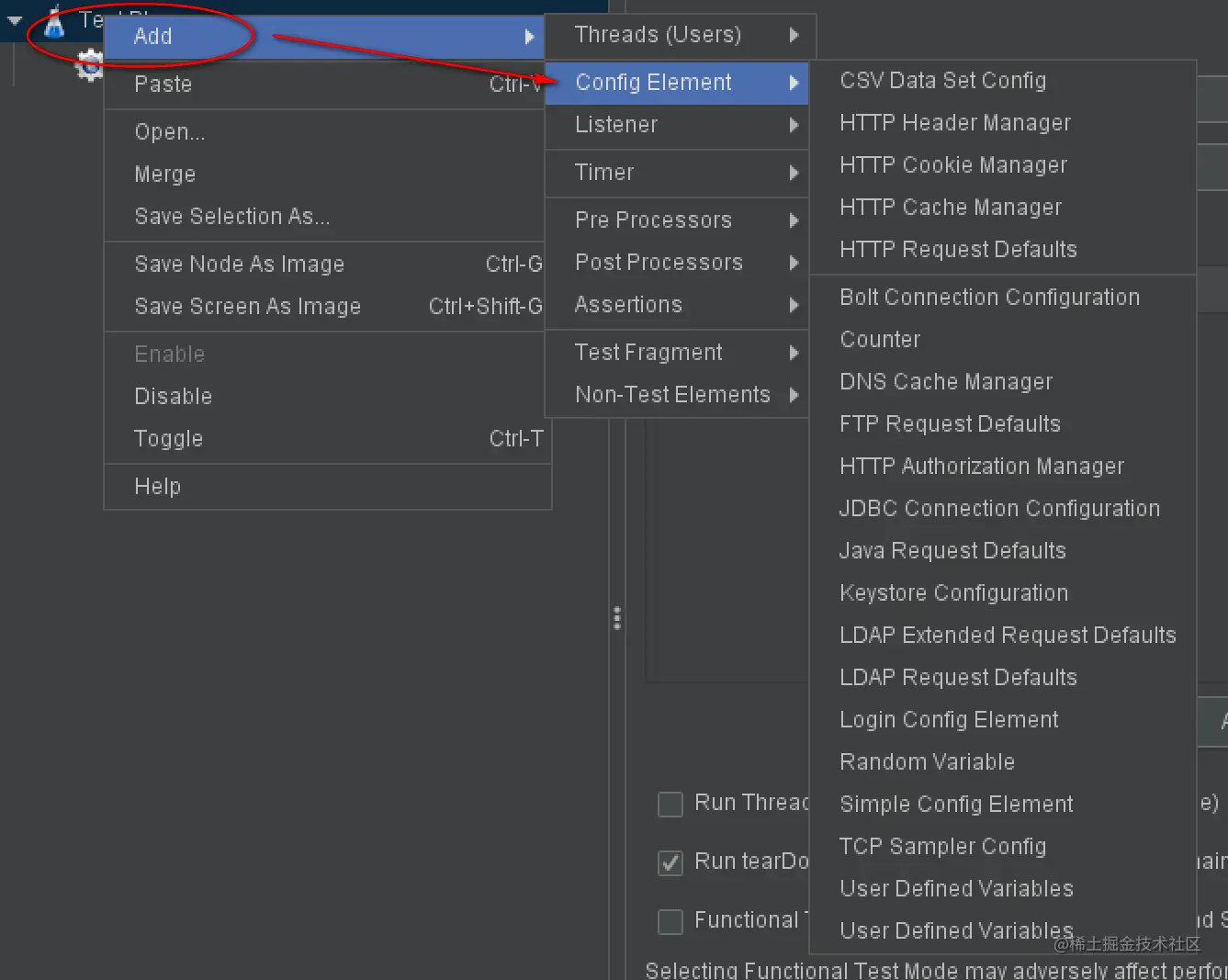
Task: Open Help from the context menu
Action: 158,487
